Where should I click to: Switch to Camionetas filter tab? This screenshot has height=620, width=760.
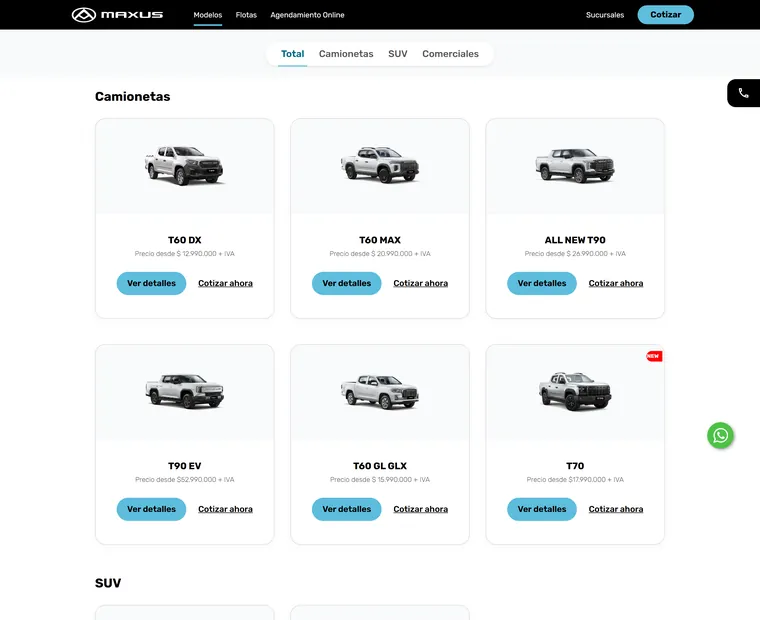[346, 54]
